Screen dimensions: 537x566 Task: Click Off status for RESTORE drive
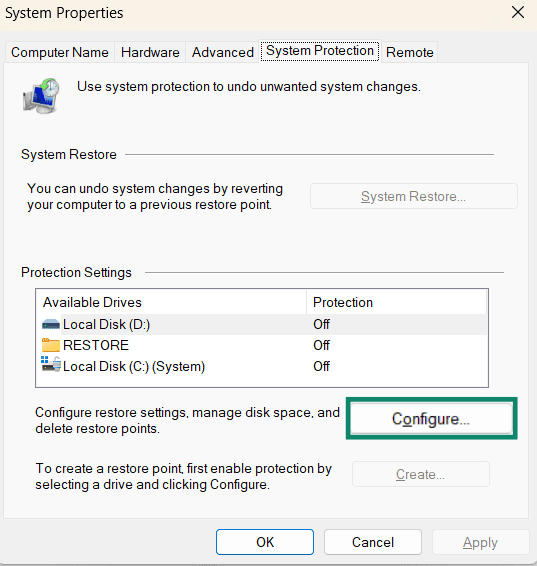coord(321,345)
